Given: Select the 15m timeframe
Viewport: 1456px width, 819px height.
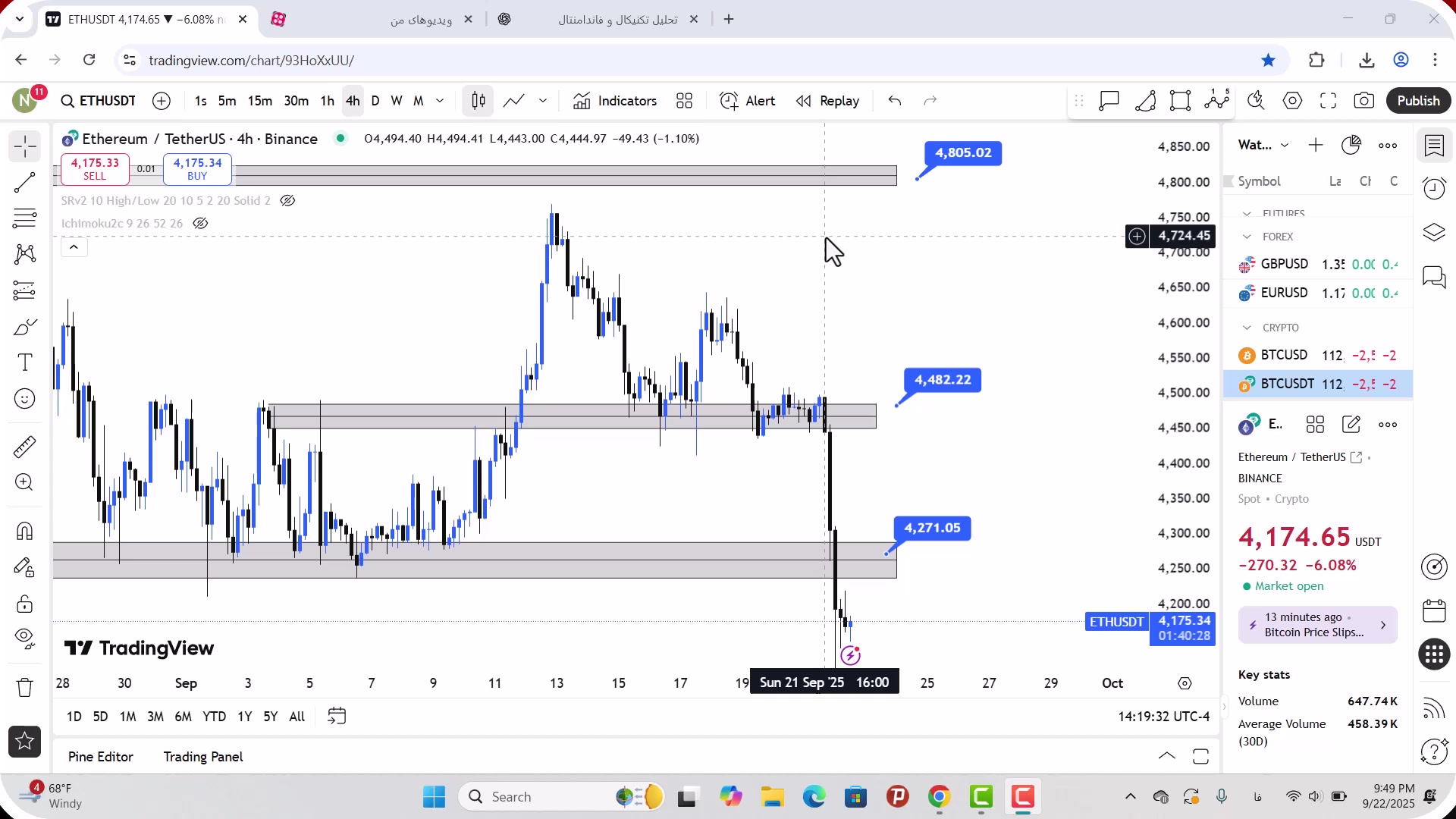Looking at the screenshot, I should pyautogui.click(x=260, y=101).
